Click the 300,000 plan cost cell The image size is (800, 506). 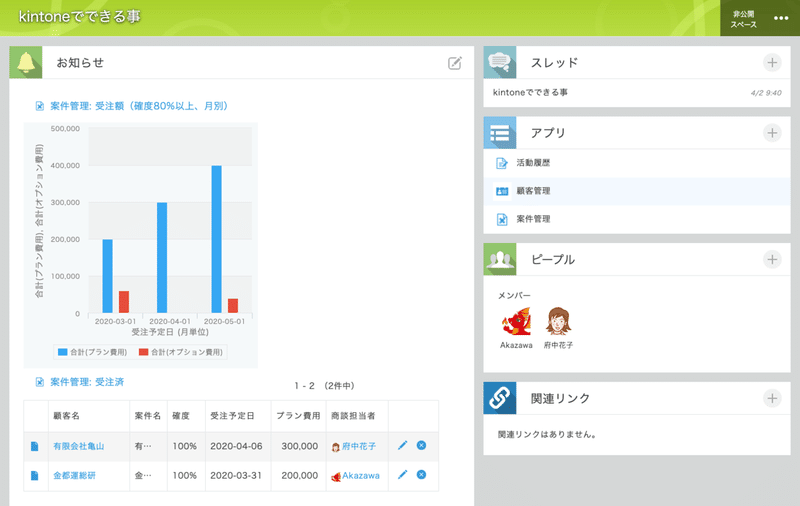click(x=299, y=446)
